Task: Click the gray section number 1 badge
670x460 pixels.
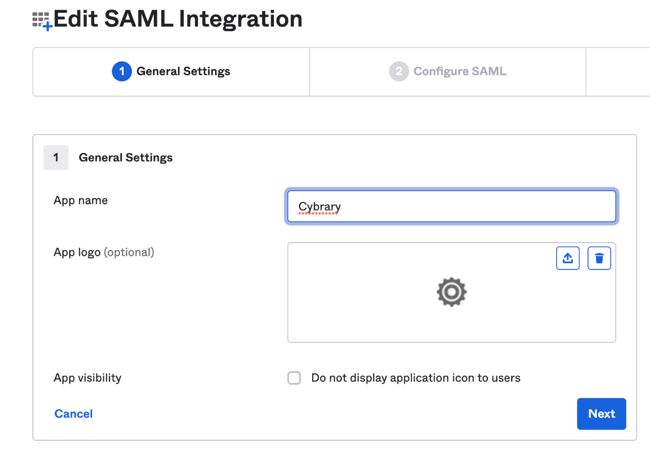Action: click(56, 157)
